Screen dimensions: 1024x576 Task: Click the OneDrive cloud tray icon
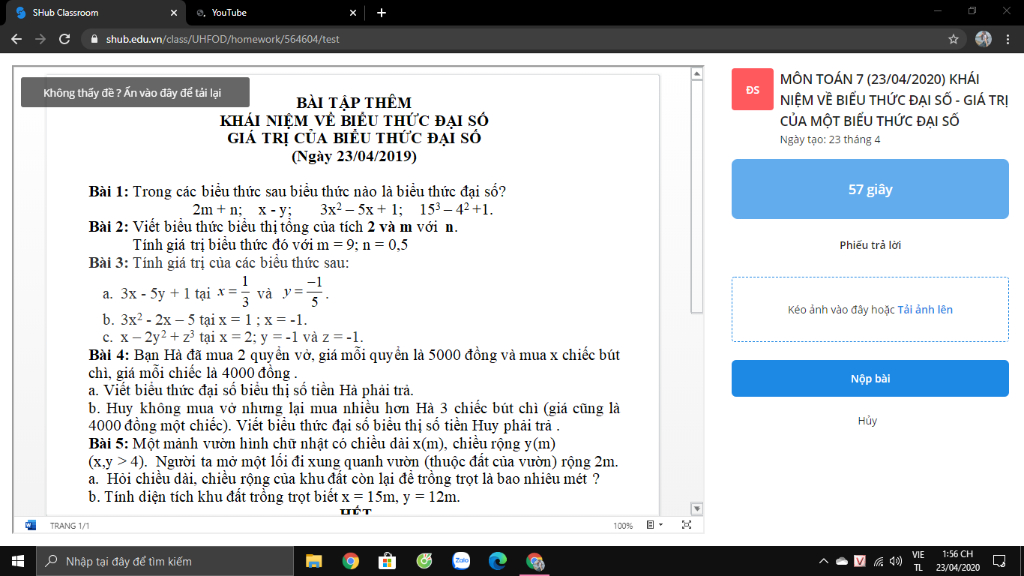(842, 561)
